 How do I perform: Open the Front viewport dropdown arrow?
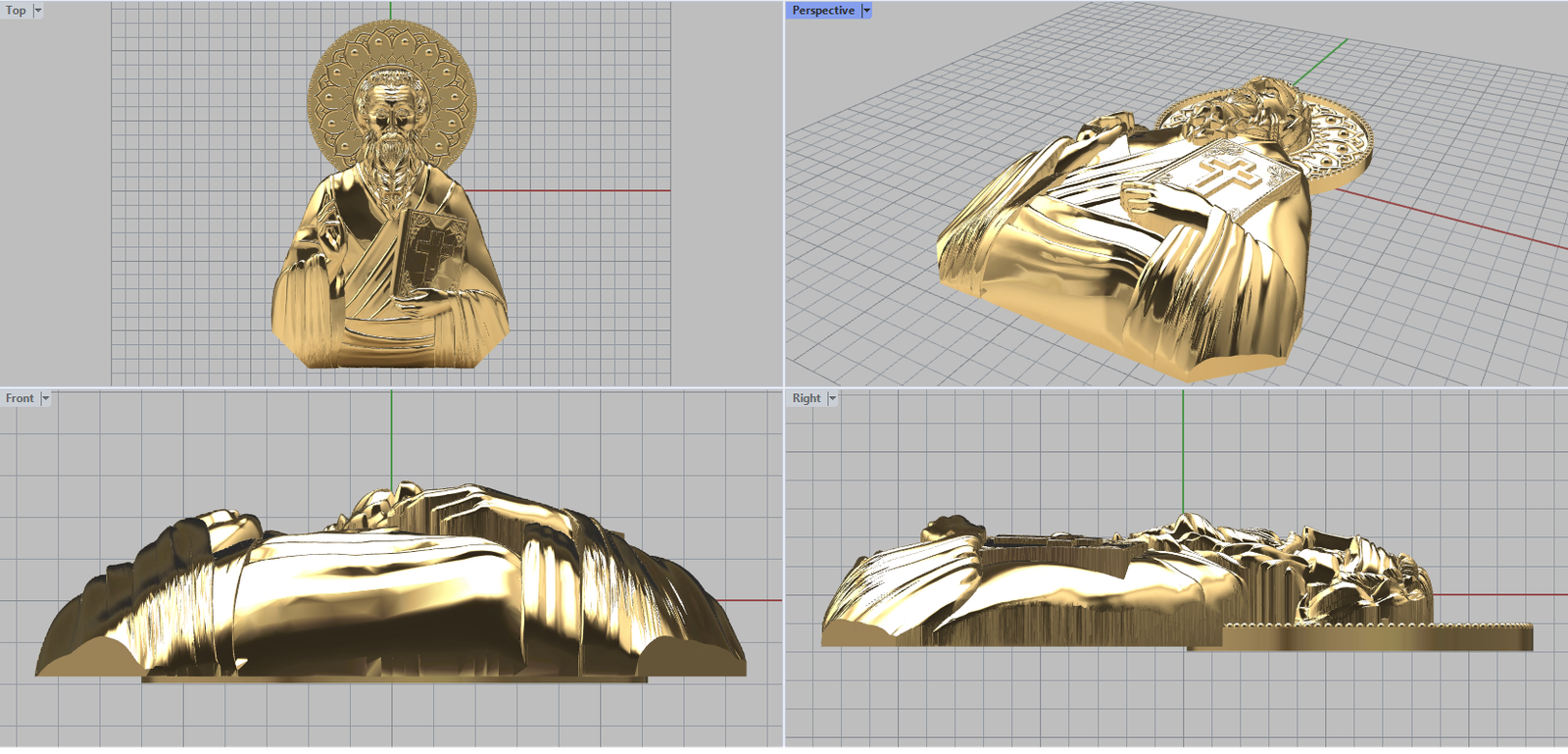45,398
